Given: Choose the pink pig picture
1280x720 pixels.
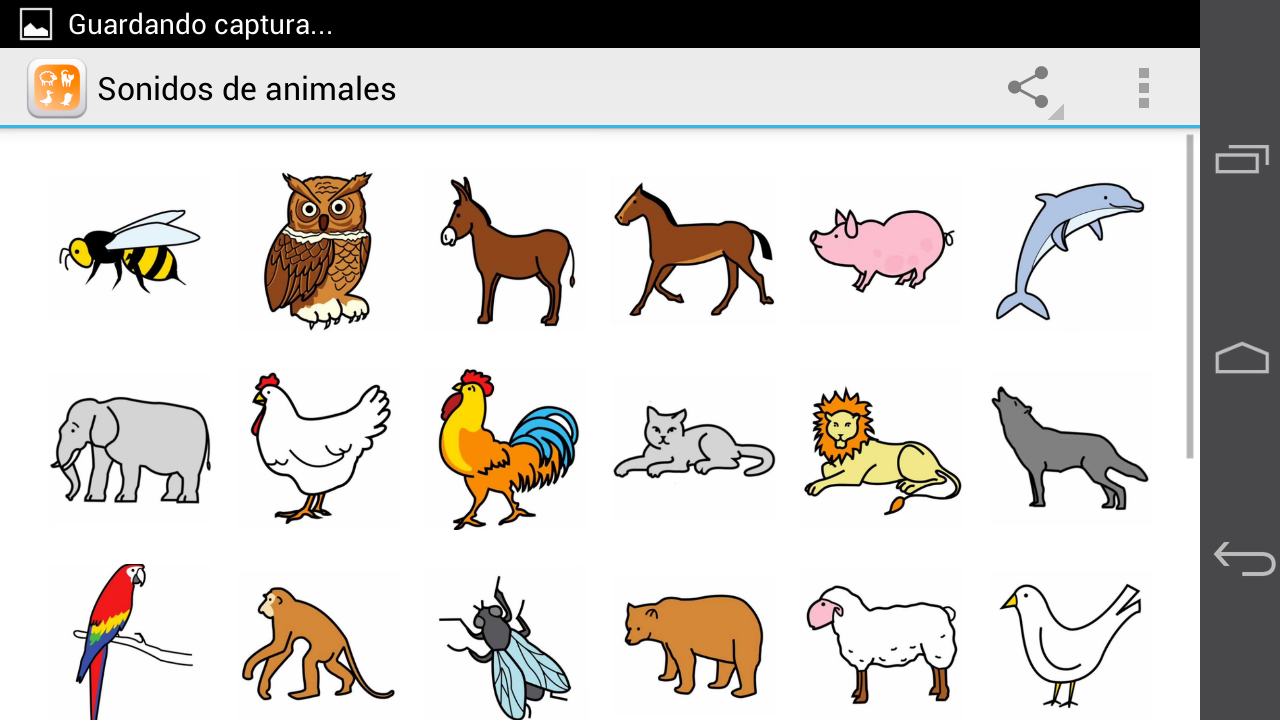Looking at the screenshot, I should coord(883,250).
